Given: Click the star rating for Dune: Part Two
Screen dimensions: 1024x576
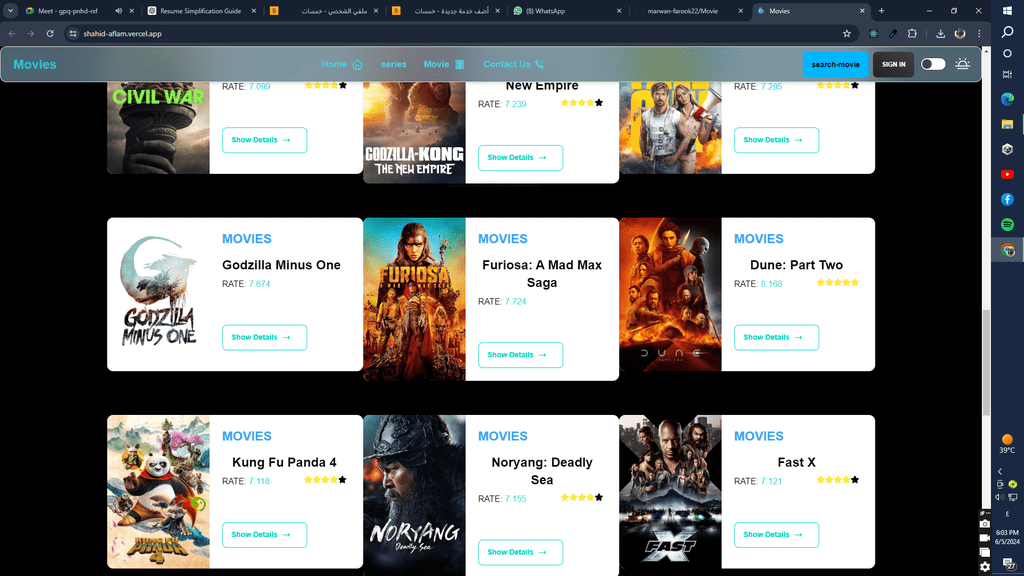Looking at the screenshot, I should coord(838,283).
